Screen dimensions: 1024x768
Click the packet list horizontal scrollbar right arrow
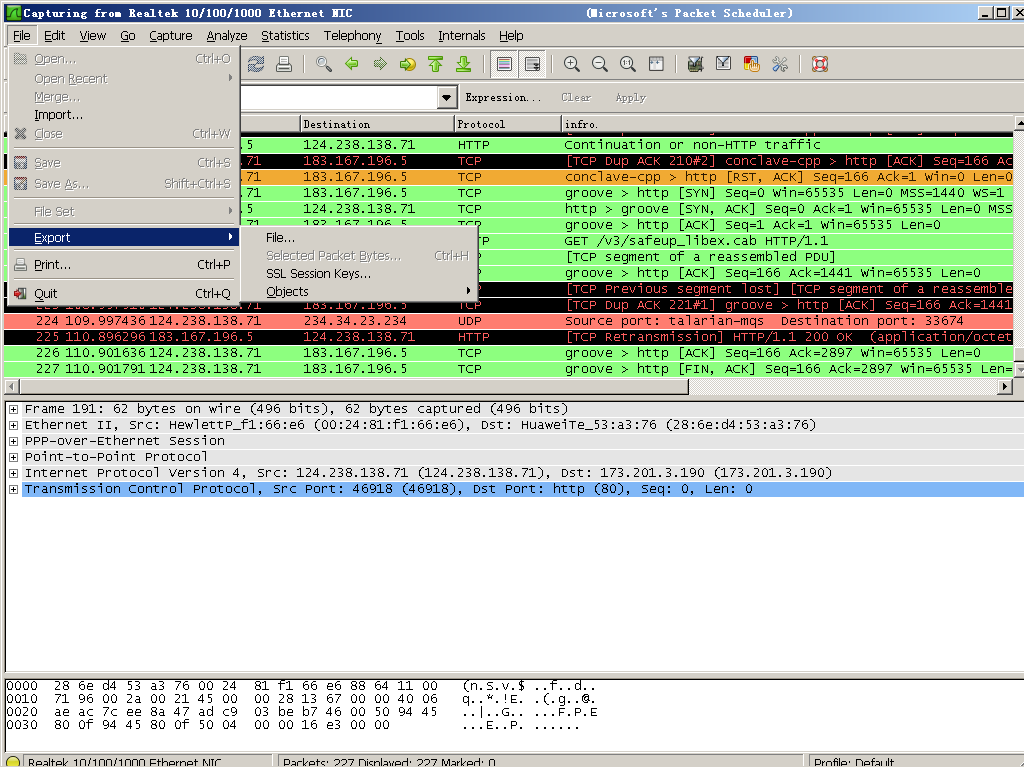tap(1006, 387)
